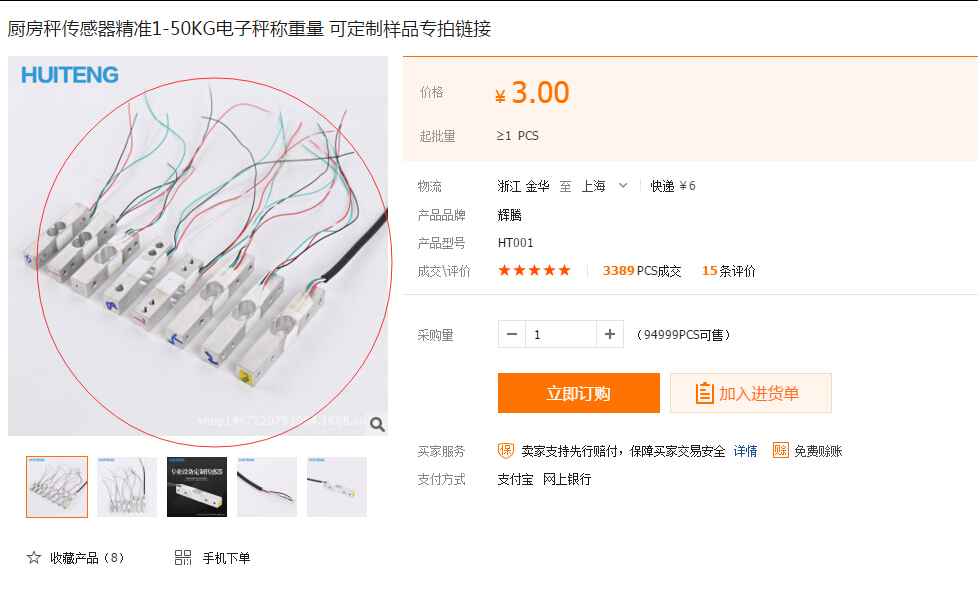Open the QR code mobile order icon

pos(183,557)
